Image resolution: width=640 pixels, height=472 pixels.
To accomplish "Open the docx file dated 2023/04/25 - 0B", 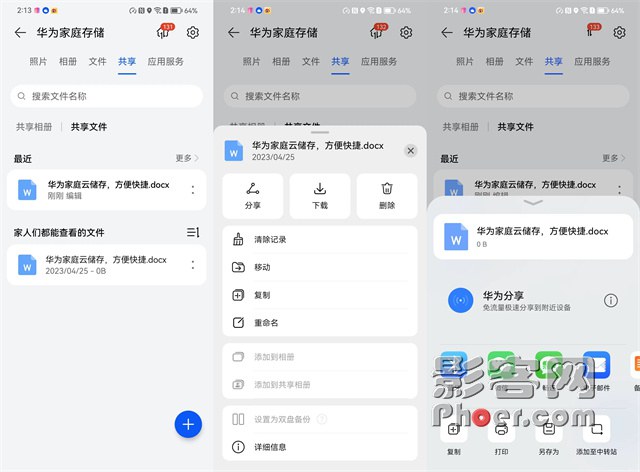I will pos(107,265).
